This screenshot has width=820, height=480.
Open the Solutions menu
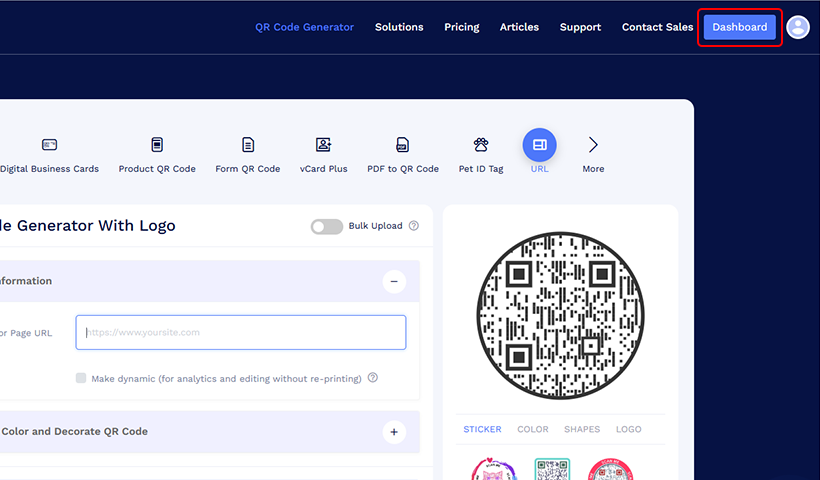pos(399,27)
